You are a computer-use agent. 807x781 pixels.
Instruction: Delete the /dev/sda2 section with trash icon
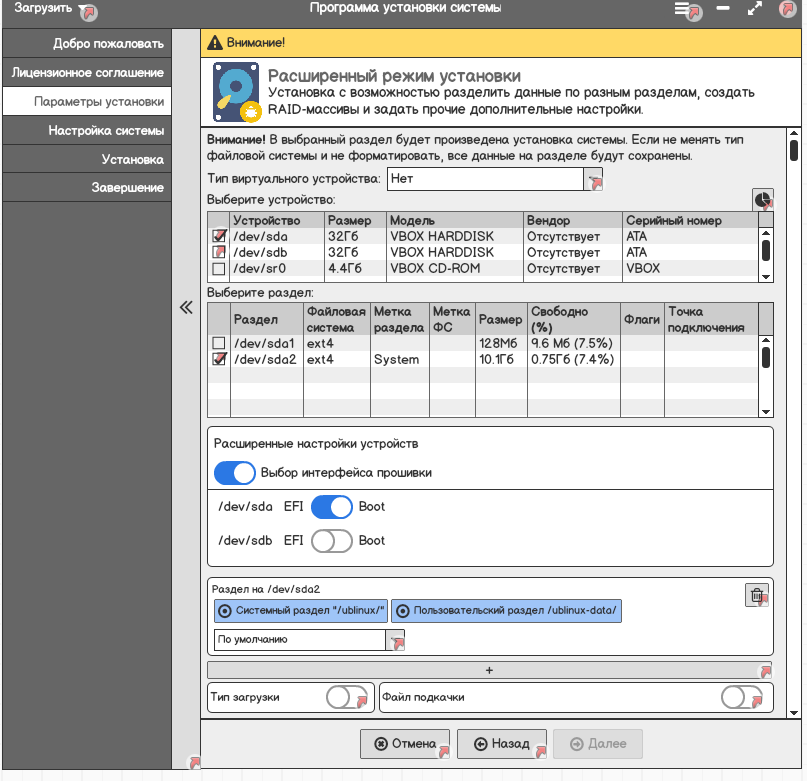coord(757,595)
